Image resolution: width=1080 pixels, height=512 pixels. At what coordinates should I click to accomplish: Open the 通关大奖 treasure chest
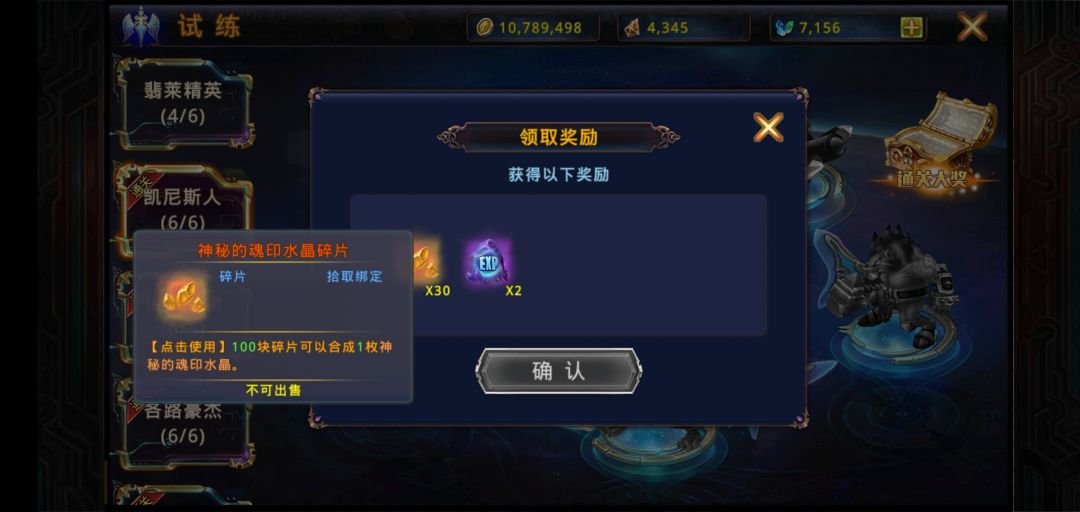coord(942,134)
